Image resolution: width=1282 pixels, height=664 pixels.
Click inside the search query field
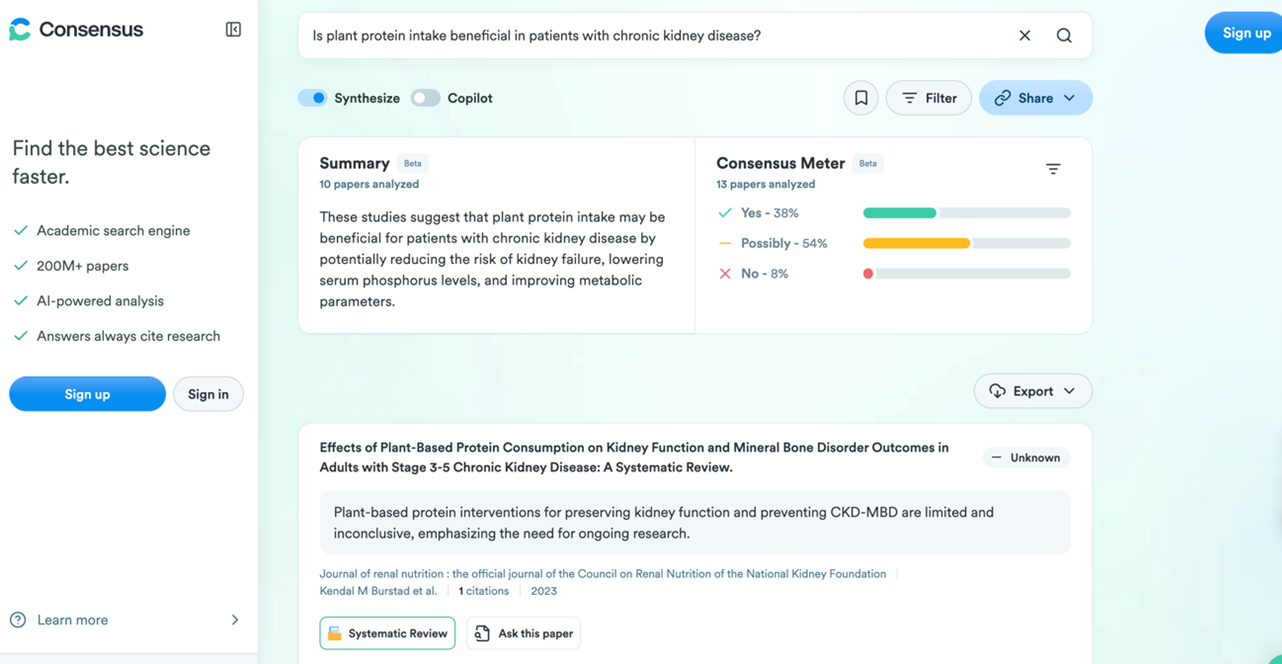(x=655, y=36)
